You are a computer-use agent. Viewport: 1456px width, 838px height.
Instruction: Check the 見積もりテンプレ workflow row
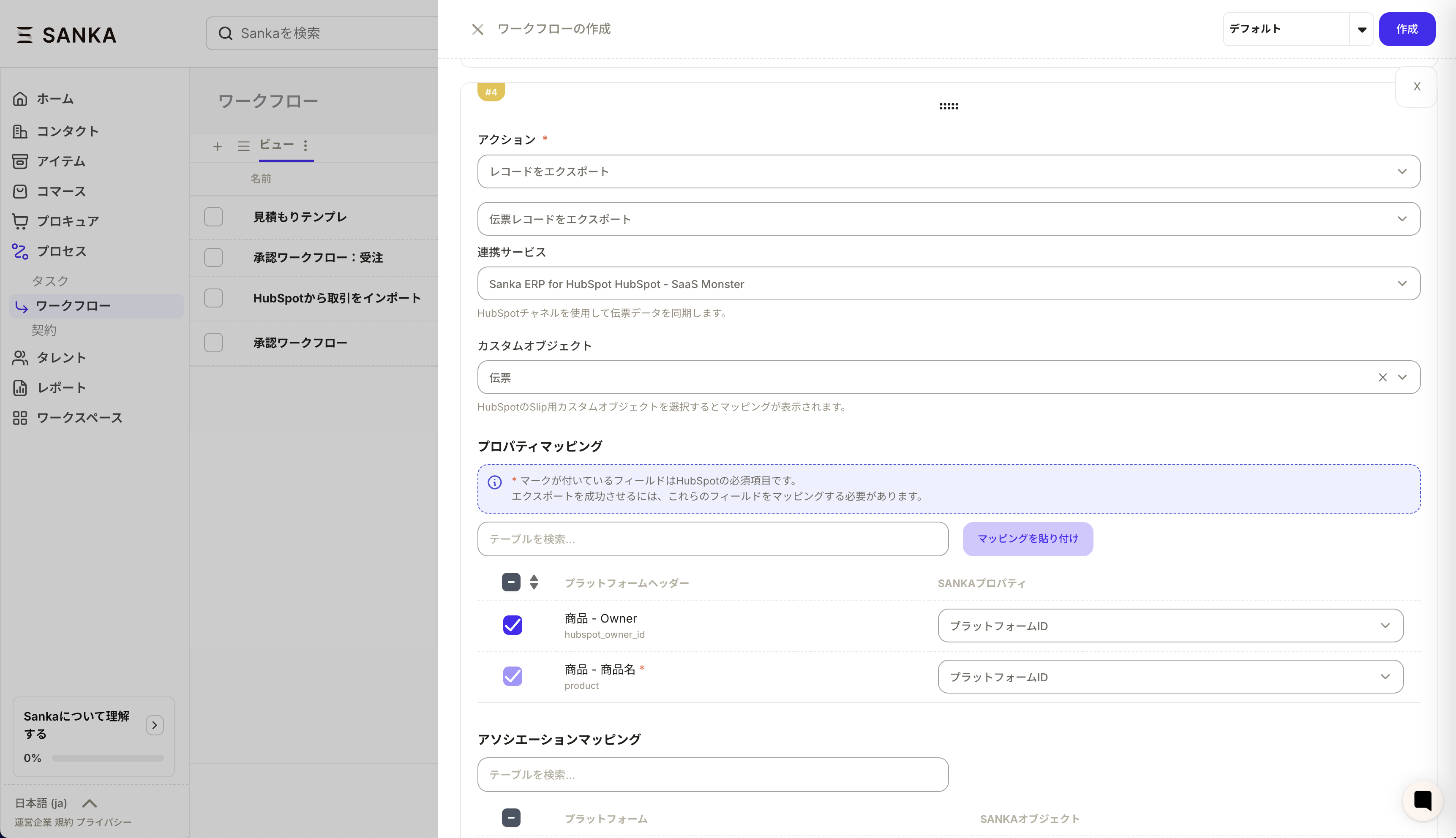click(213, 217)
